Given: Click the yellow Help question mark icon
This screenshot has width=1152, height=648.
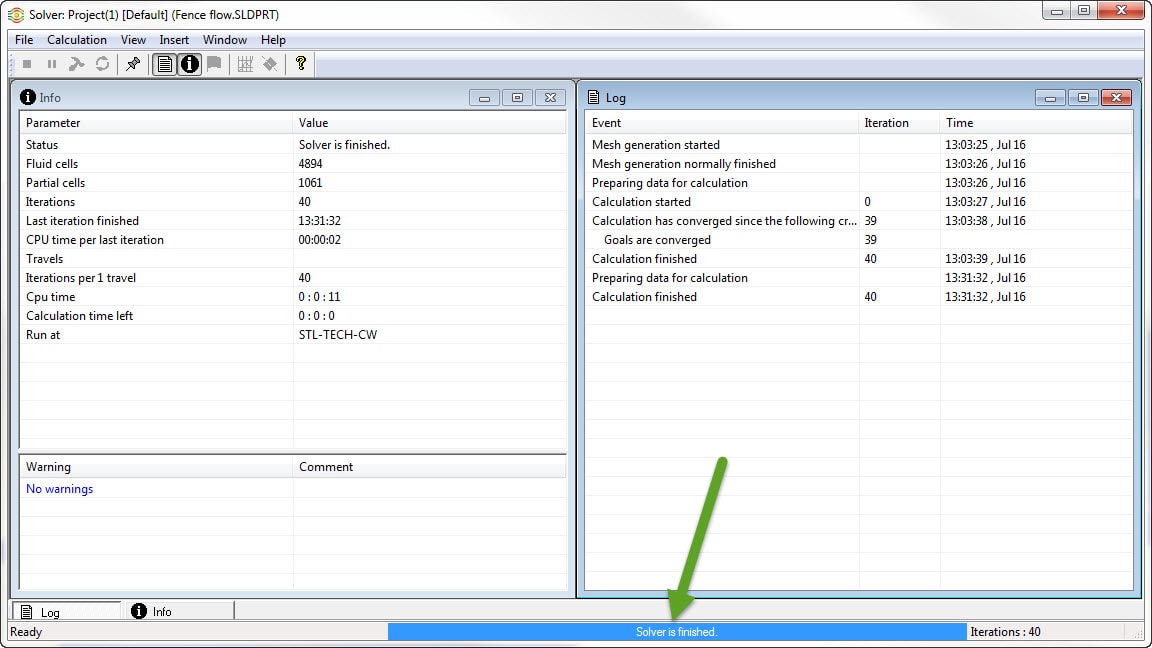Looking at the screenshot, I should coord(300,64).
